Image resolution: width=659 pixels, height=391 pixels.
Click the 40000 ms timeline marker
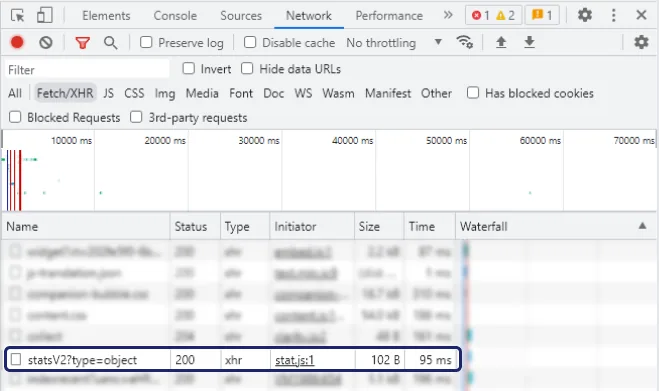[x=353, y=140]
